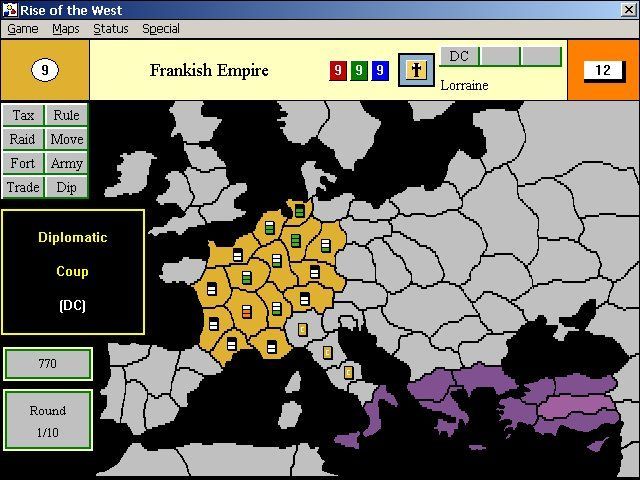
Task: Click the red 9 stat box
Action: tap(338, 71)
